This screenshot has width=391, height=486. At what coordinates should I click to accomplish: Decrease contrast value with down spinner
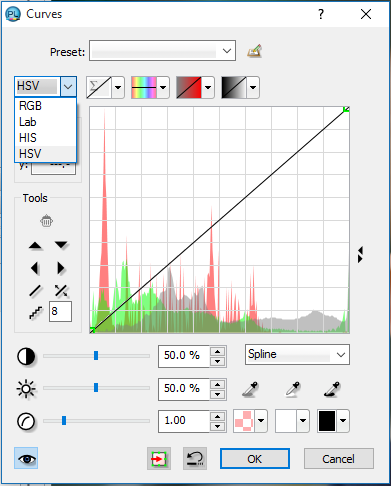coord(218,362)
